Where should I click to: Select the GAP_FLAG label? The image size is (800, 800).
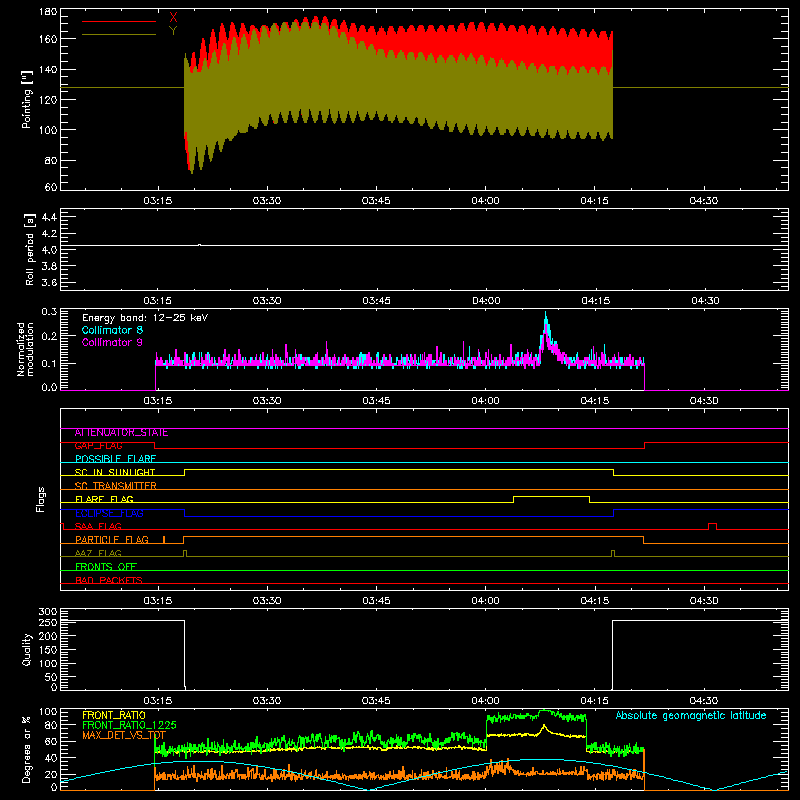point(98,446)
